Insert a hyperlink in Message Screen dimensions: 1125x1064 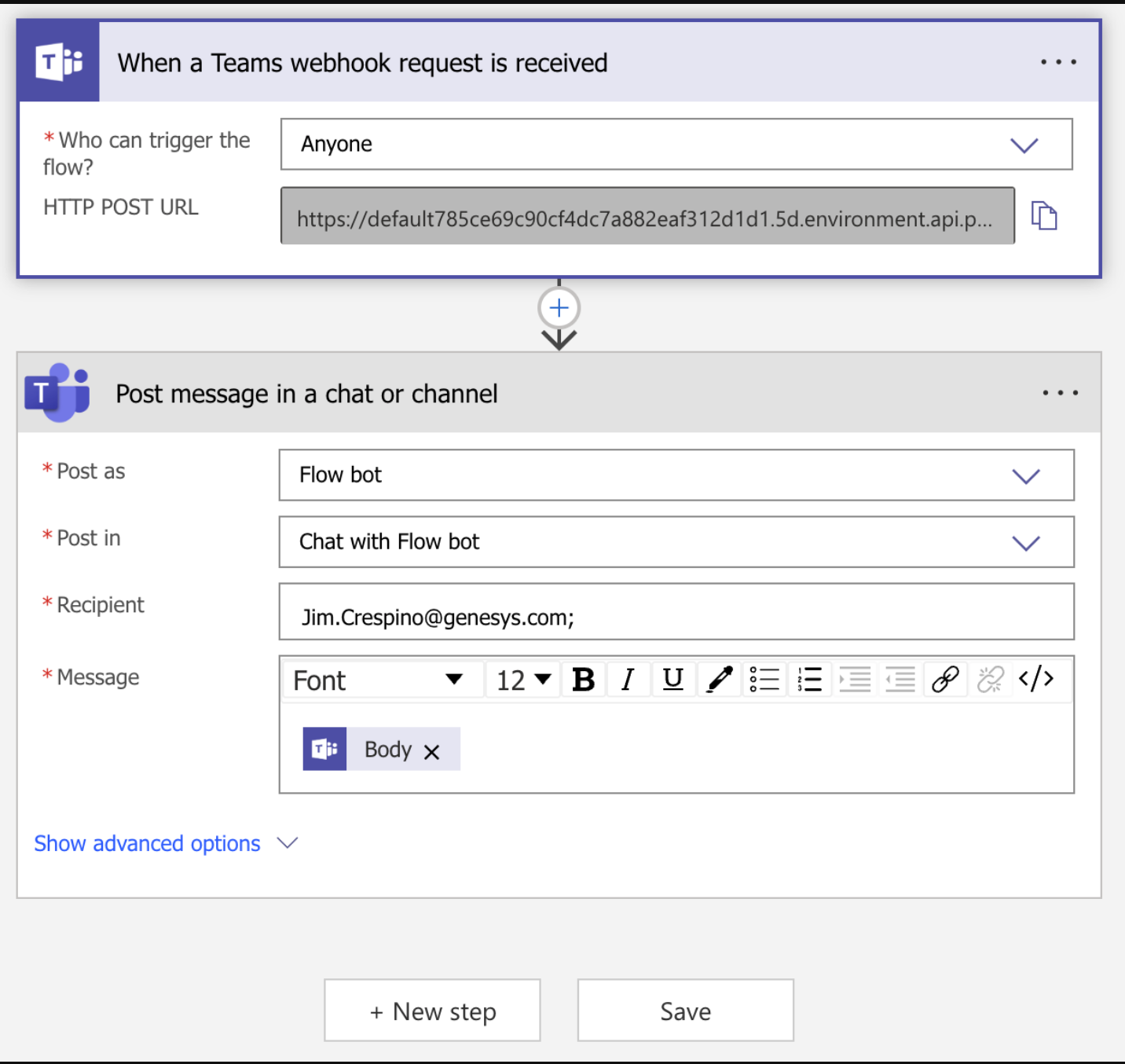[946, 680]
